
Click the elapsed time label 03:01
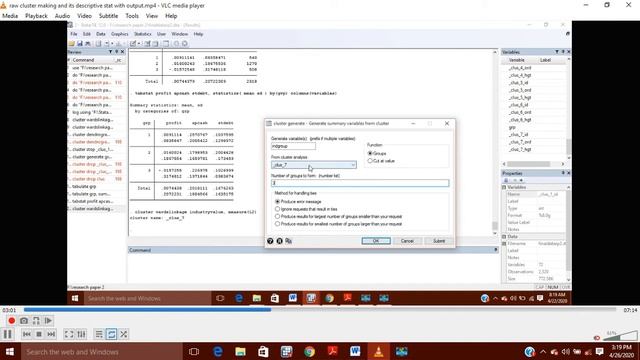point(9,310)
